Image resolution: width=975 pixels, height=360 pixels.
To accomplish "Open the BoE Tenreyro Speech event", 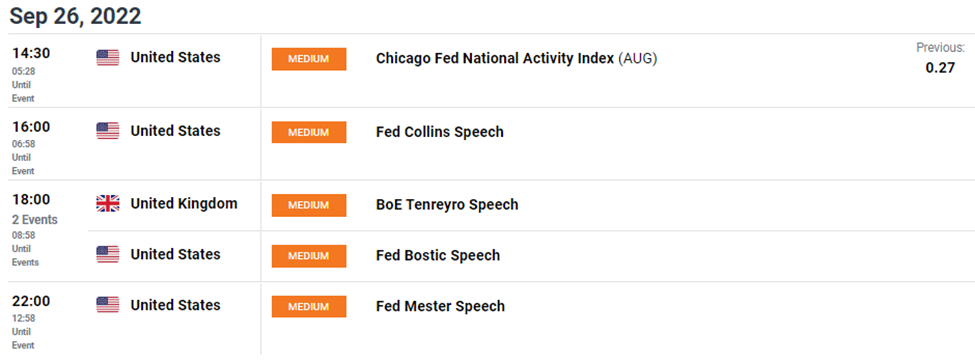I will (447, 205).
